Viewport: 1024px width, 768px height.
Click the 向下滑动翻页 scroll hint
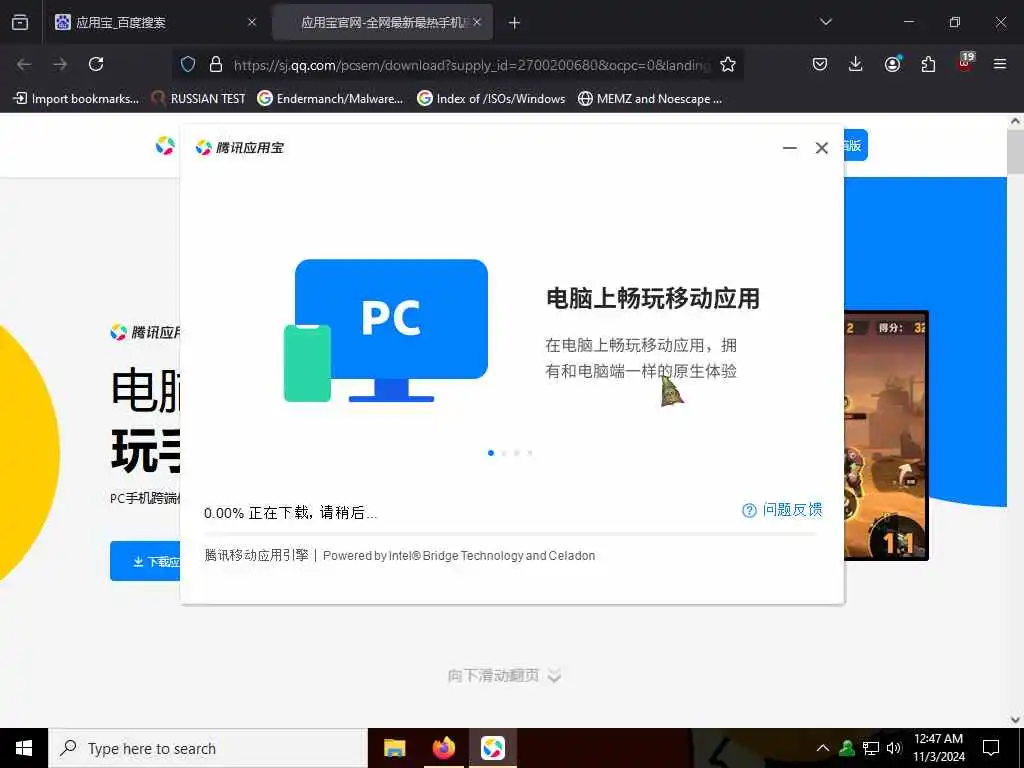coord(504,675)
